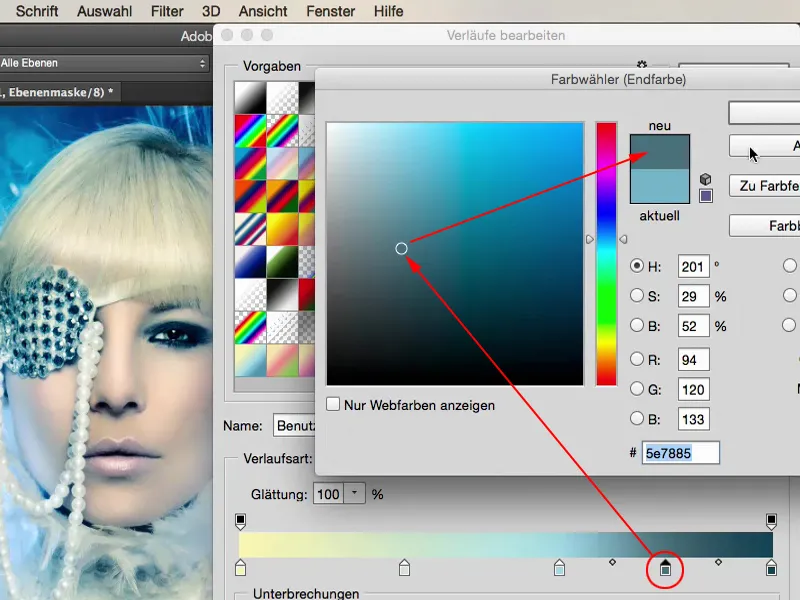This screenshot has height=600, width=800.
Task: Click inside the large color field
Action: click(455, 254)
